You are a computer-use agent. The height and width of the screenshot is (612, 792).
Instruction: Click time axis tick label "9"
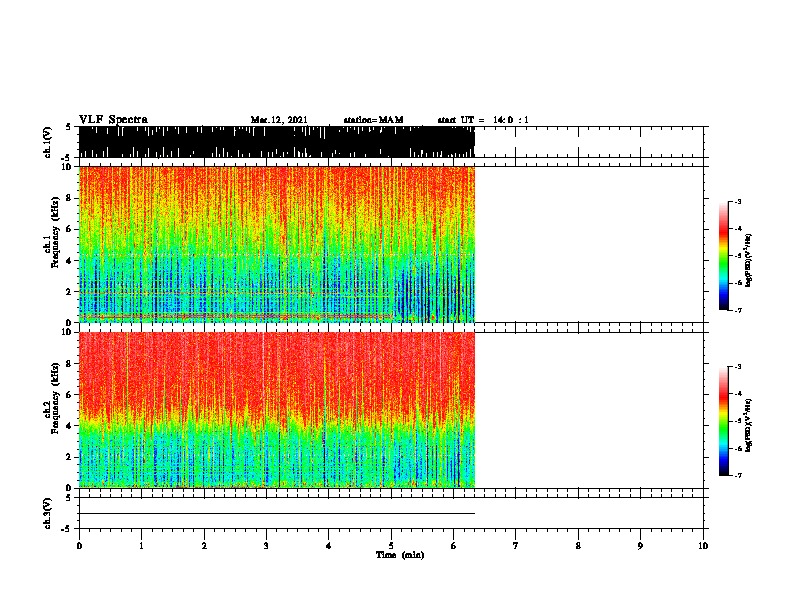[640, 546]
